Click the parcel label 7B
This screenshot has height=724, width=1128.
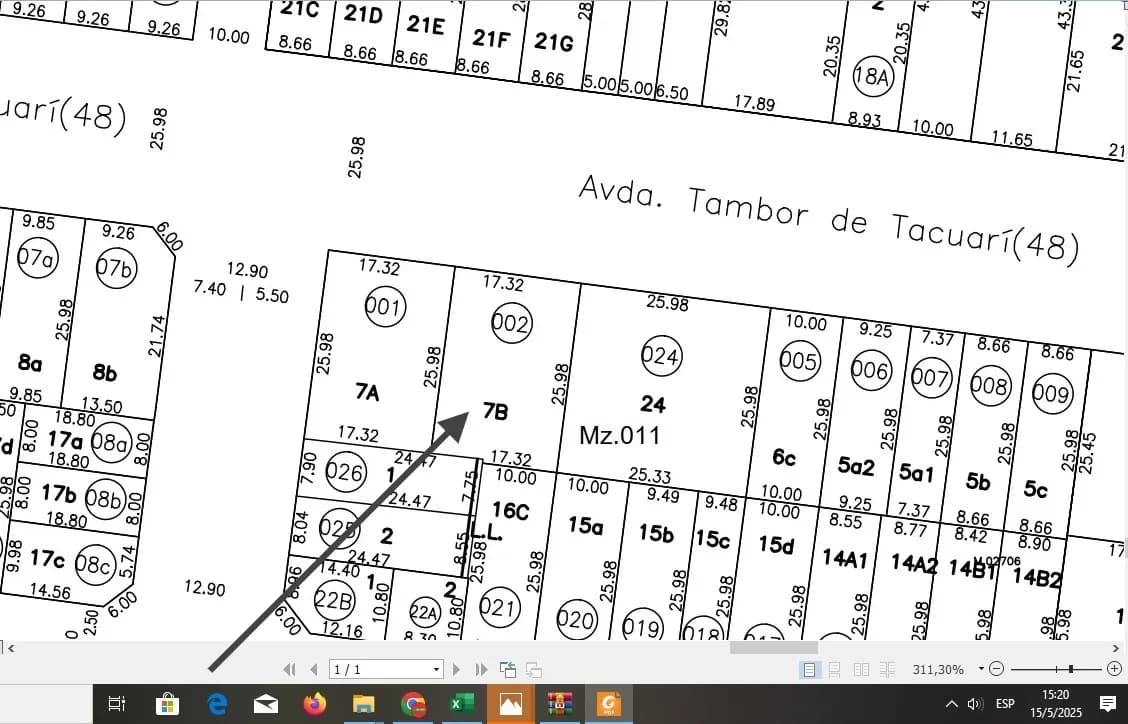pyautogui.click(x=496, y=411)
